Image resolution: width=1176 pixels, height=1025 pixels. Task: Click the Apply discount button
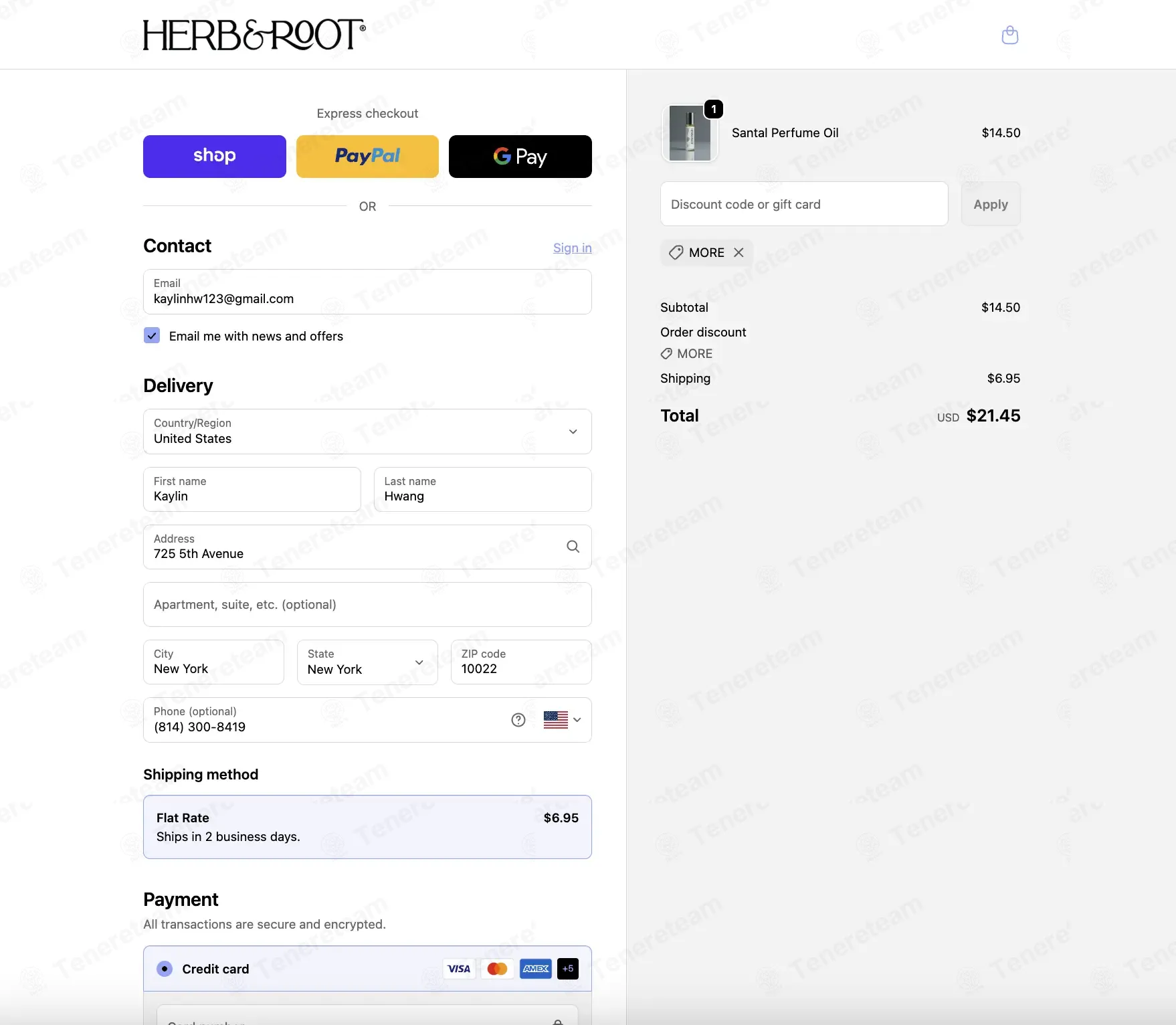pos(991,204)
